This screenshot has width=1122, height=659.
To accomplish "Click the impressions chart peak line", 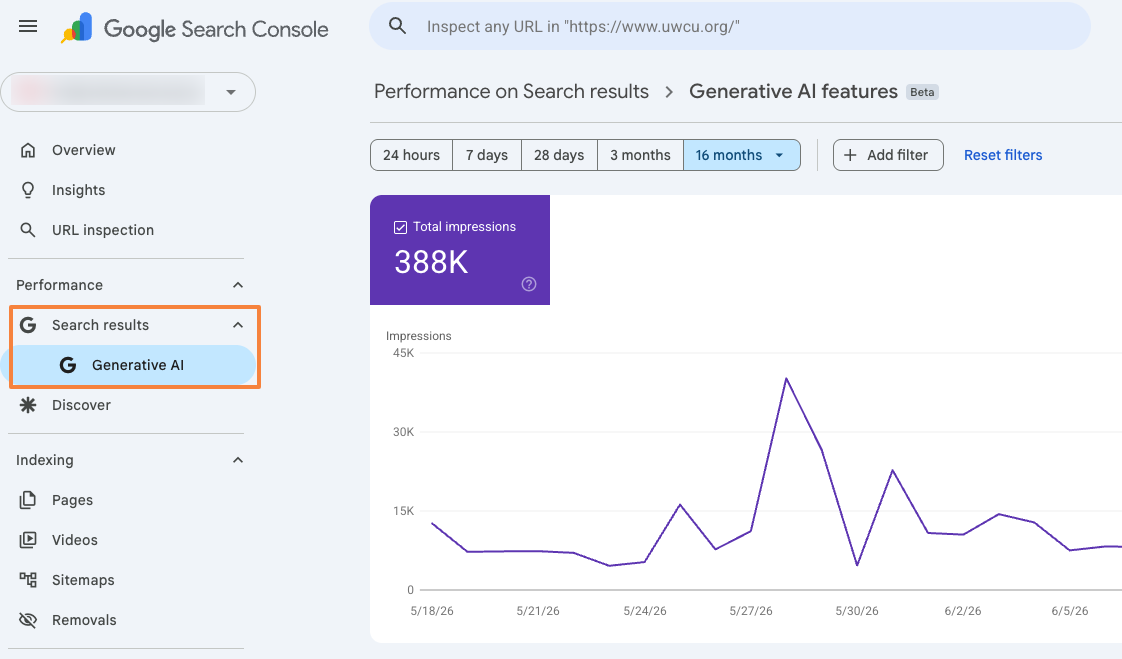I will (786, 379).
